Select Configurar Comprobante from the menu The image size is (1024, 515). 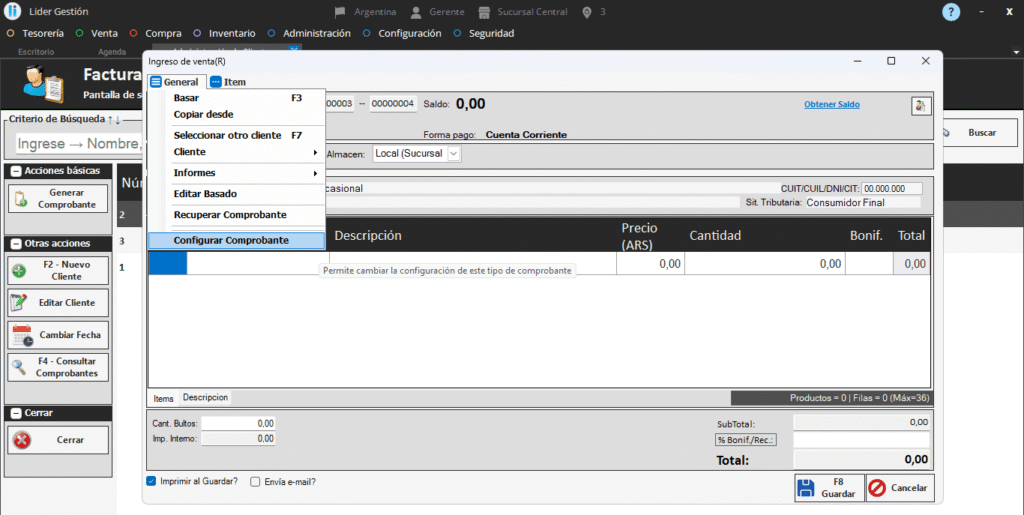coord(231,240)
